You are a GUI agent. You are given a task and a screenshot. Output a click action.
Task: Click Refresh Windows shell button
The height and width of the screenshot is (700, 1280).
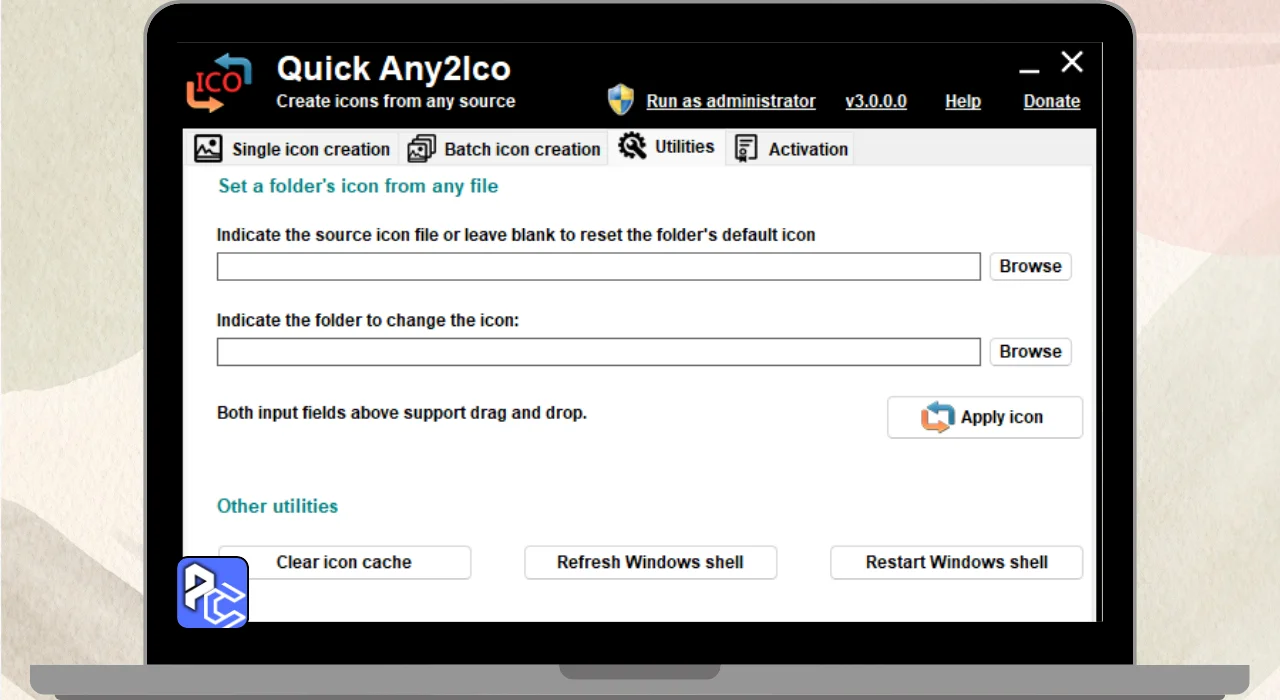(x=650, y=562)
